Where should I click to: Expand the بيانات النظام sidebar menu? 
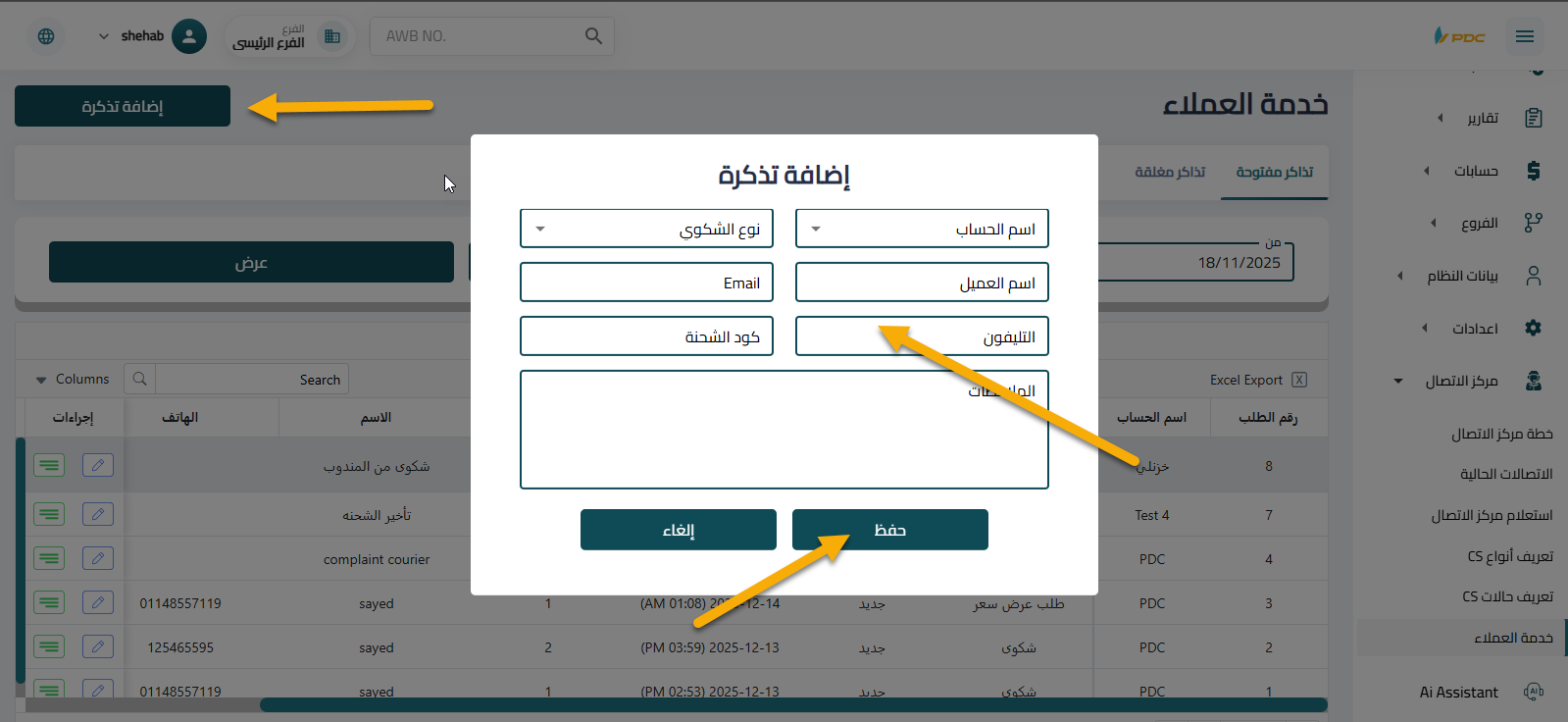(1400, 276)
